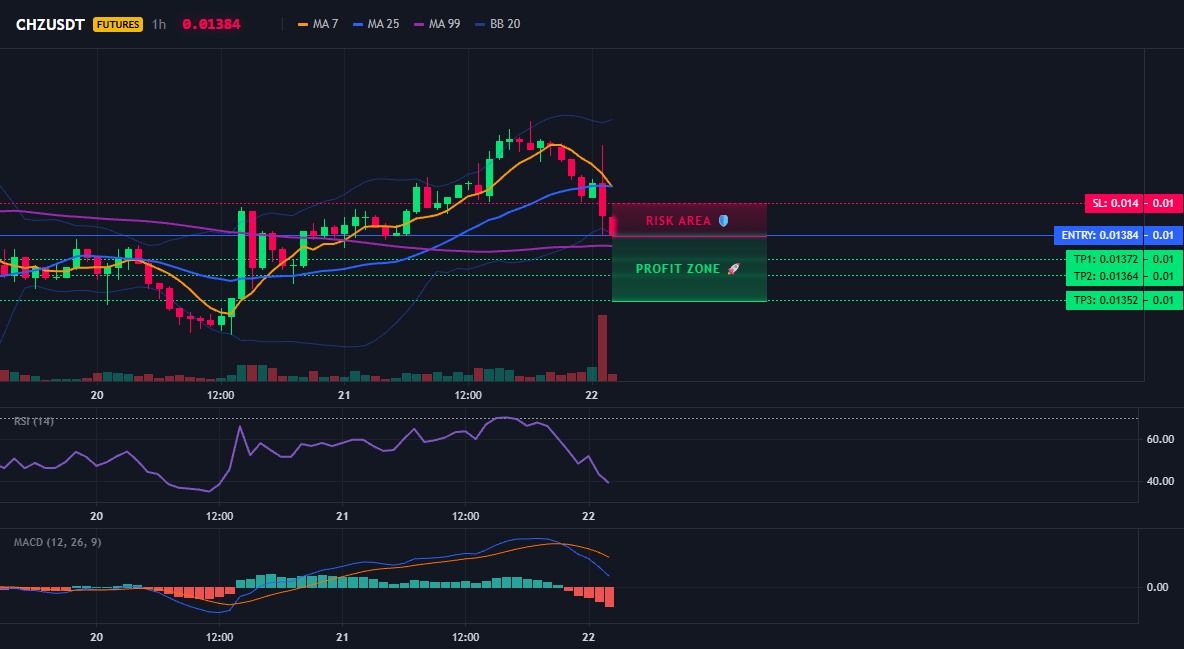Click the latest red MACD histogram bar
Screen dimensions: 1184x649
click(609, 597)
